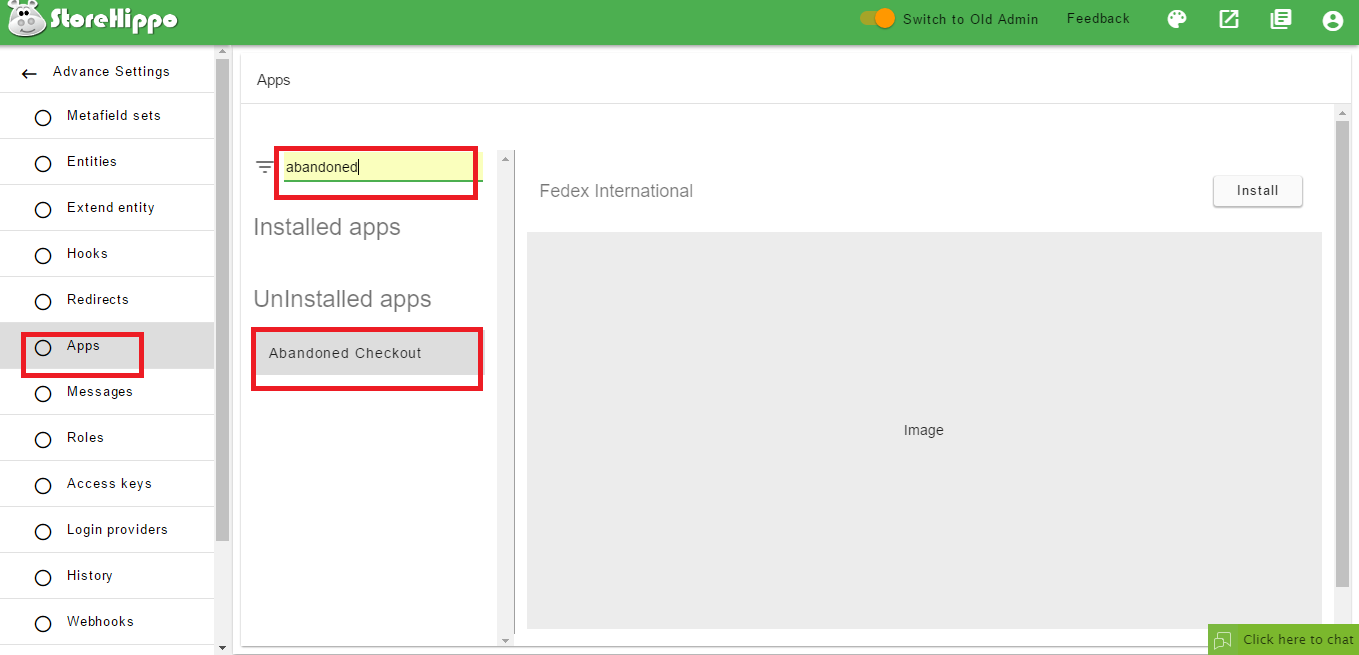Open History menu item
Image resolution: width=1359 pixels, height=655 pixels.
click(107, 576)
